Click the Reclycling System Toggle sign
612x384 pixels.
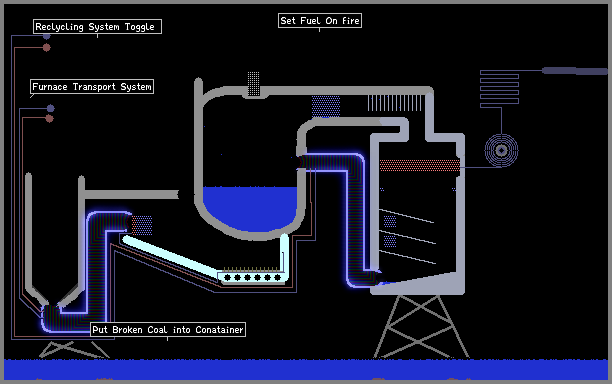(97, 27)
